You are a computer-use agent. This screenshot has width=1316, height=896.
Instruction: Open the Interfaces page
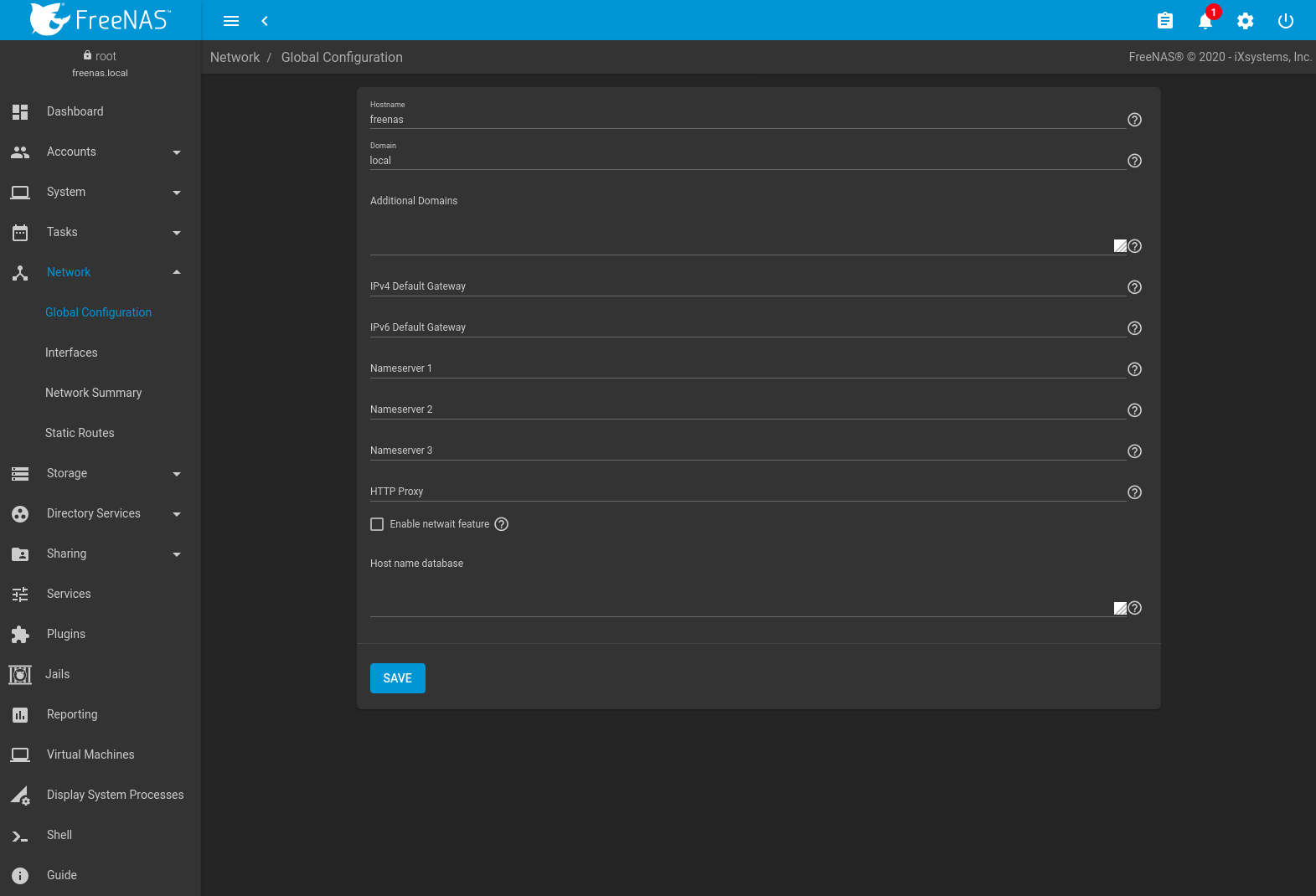(71, 353)
